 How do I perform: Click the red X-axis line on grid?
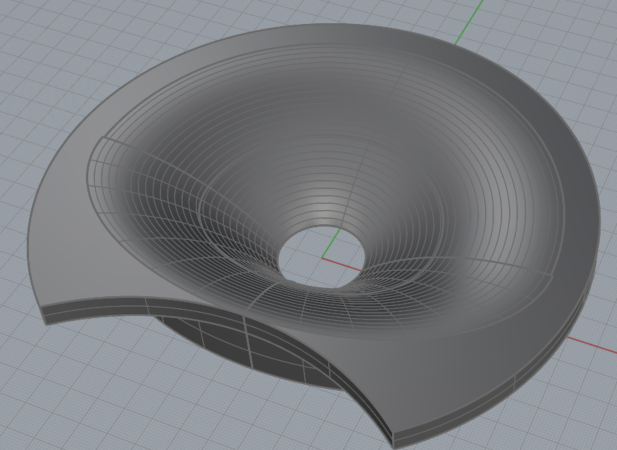591,345
